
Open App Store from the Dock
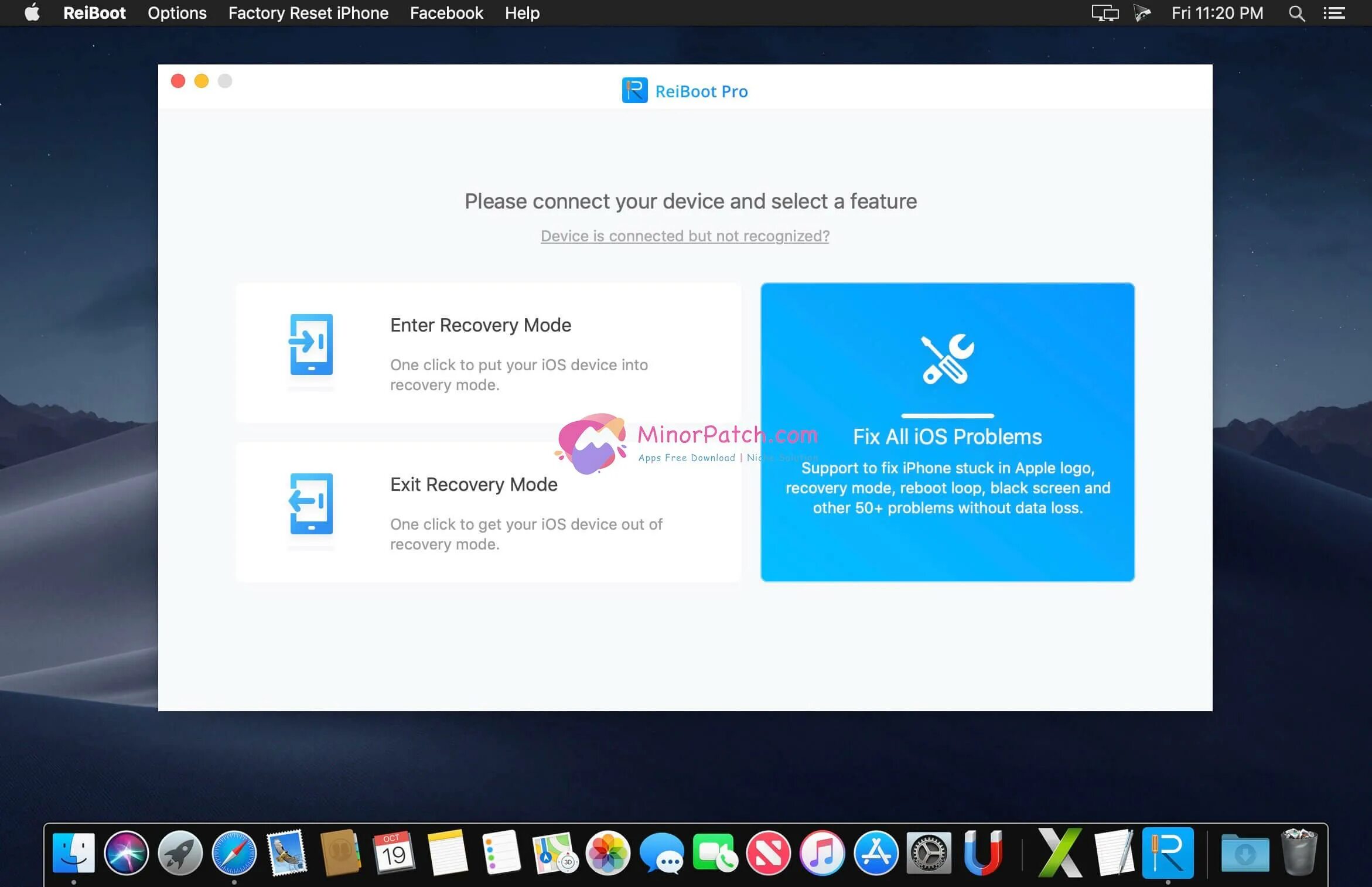876,853
